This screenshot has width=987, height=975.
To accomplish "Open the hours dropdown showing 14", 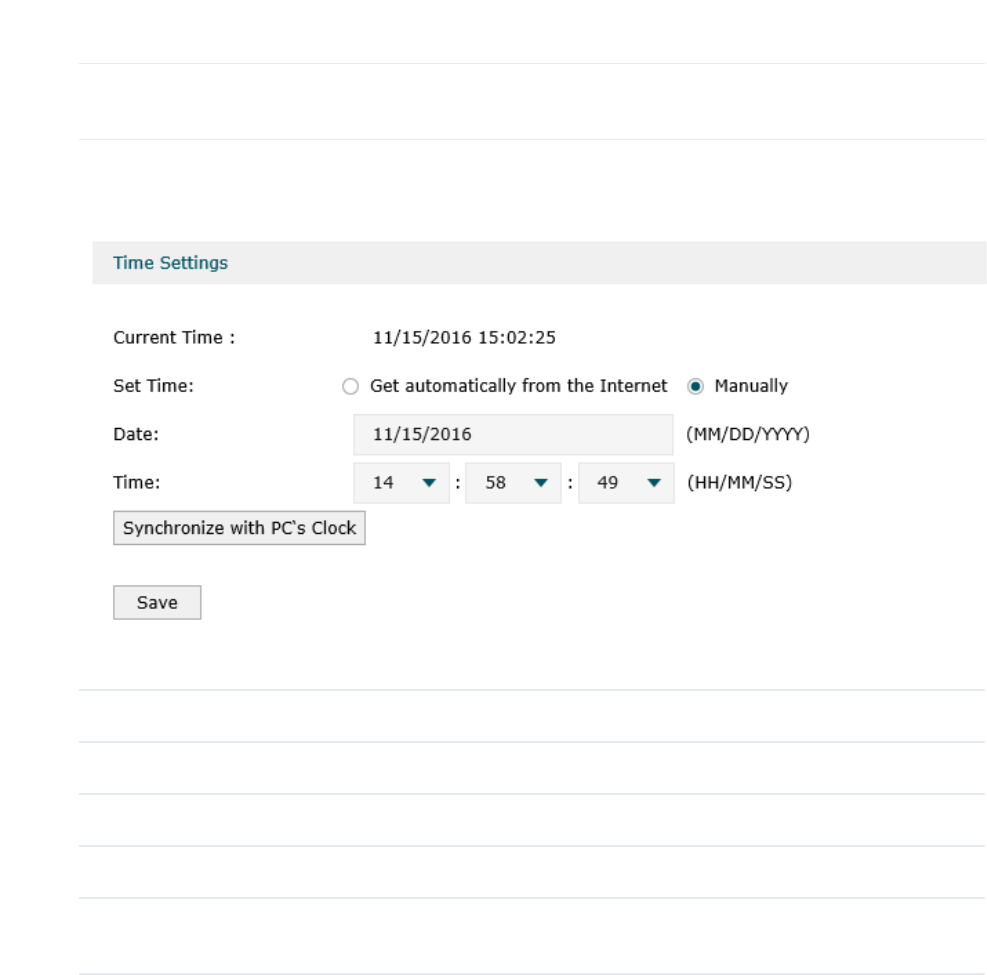I will tap(402, 483).
